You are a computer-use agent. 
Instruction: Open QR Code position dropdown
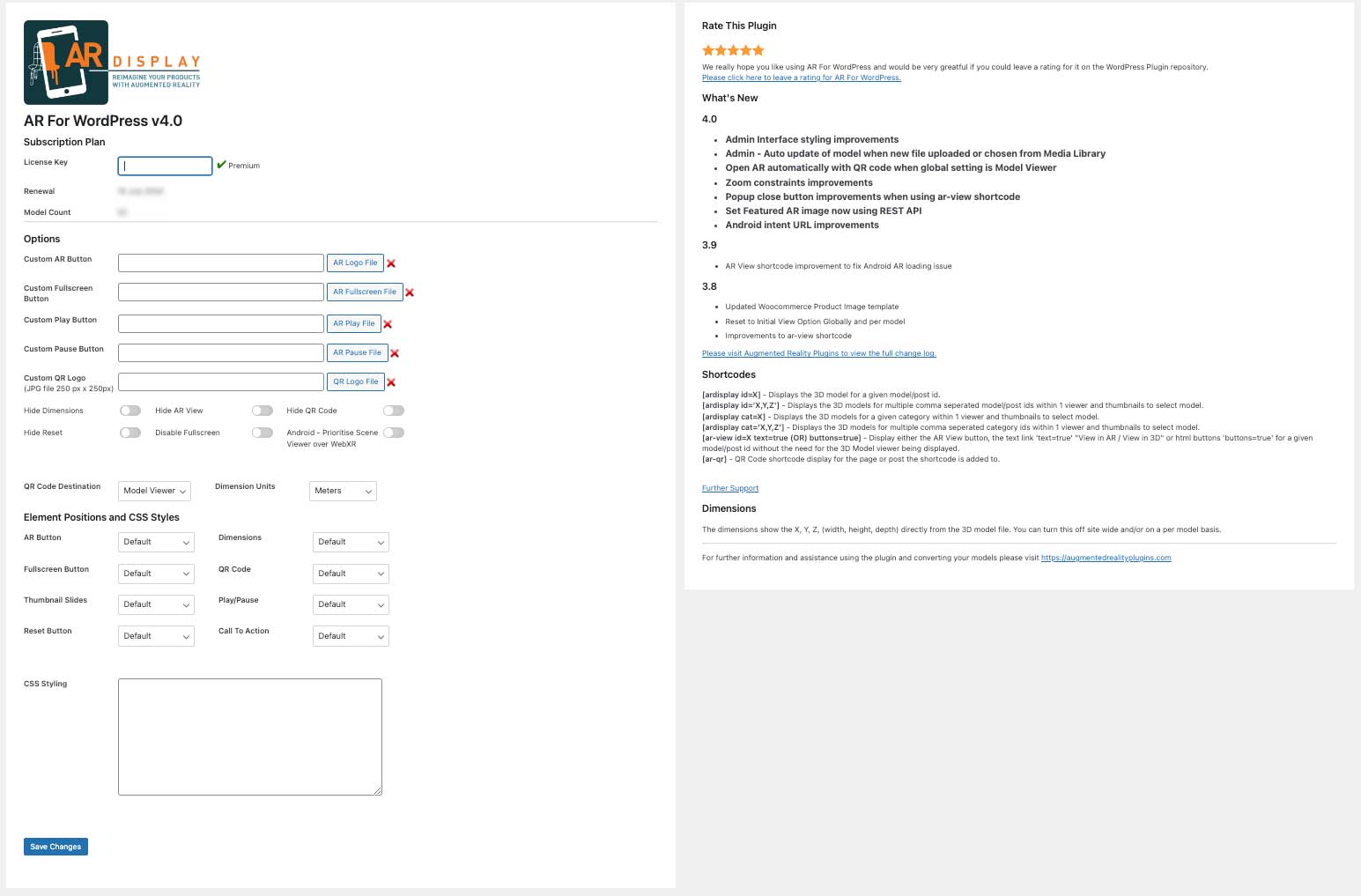coord(351,574)
